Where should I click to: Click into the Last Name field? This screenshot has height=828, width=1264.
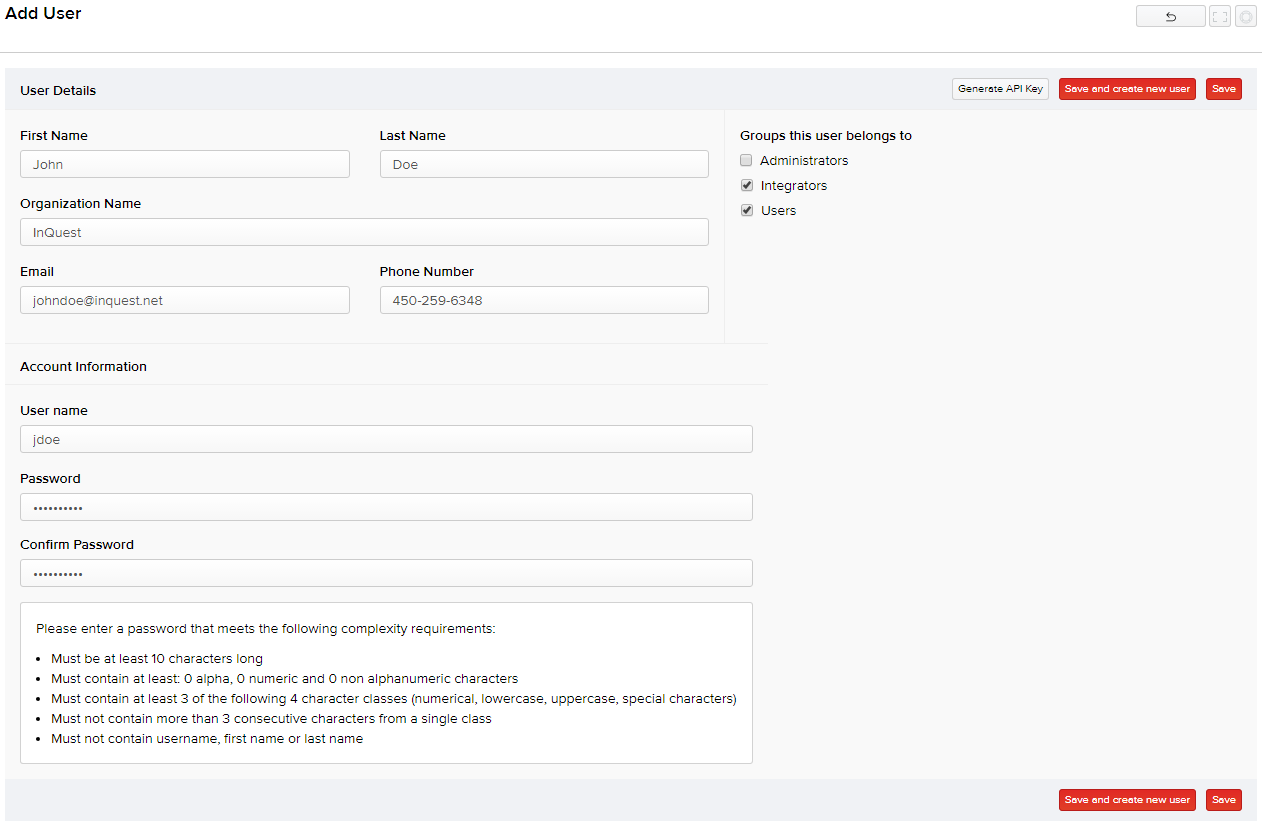coord(544,164)
